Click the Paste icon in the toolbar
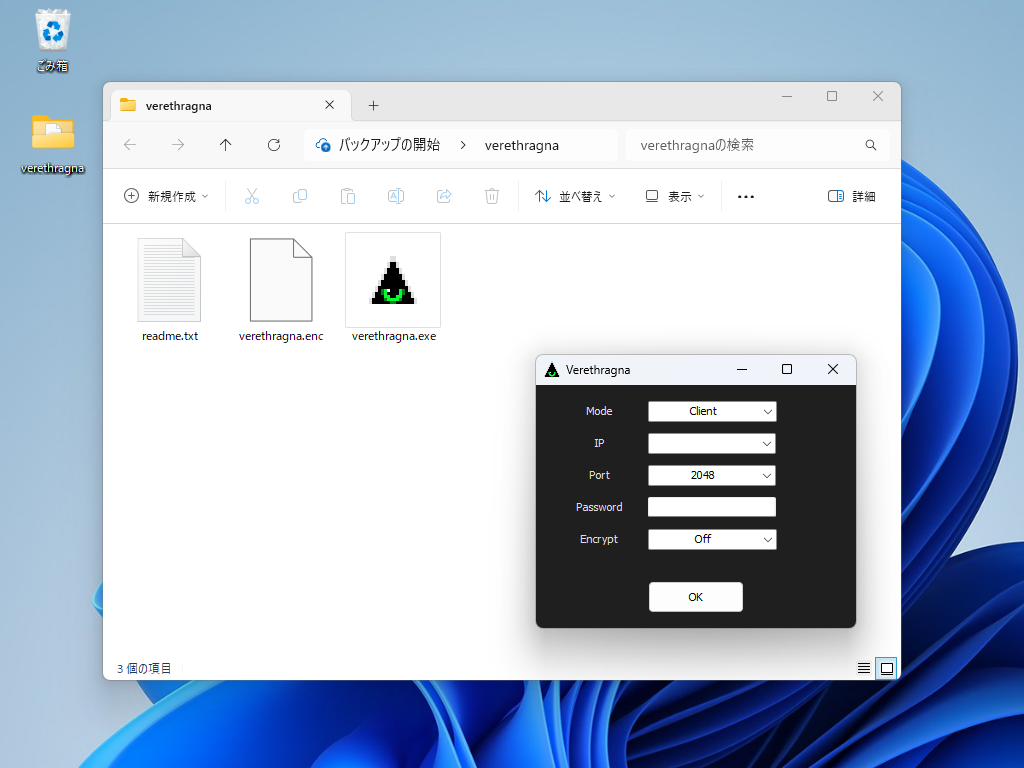 (x=347, y=196)
